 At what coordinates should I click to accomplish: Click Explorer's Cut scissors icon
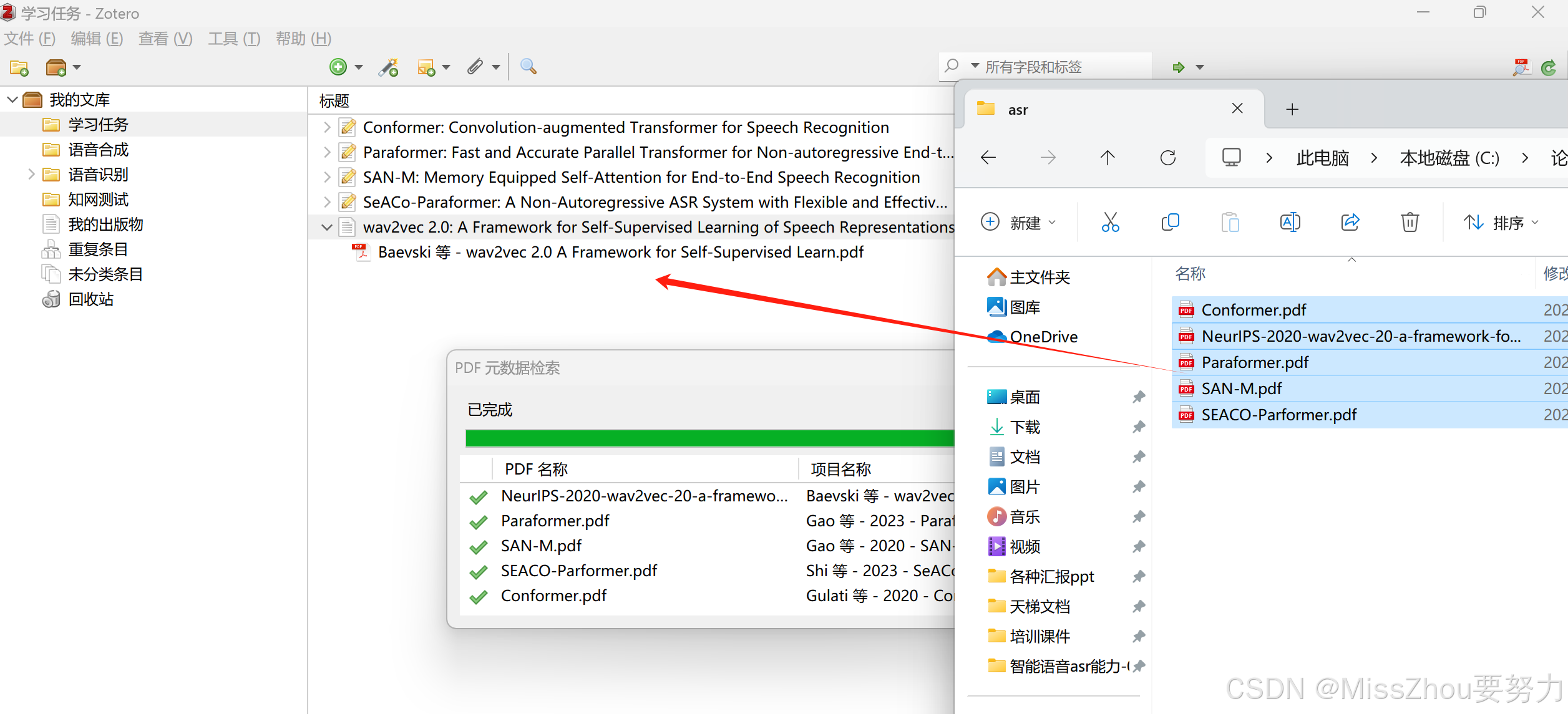[1110, 222]
